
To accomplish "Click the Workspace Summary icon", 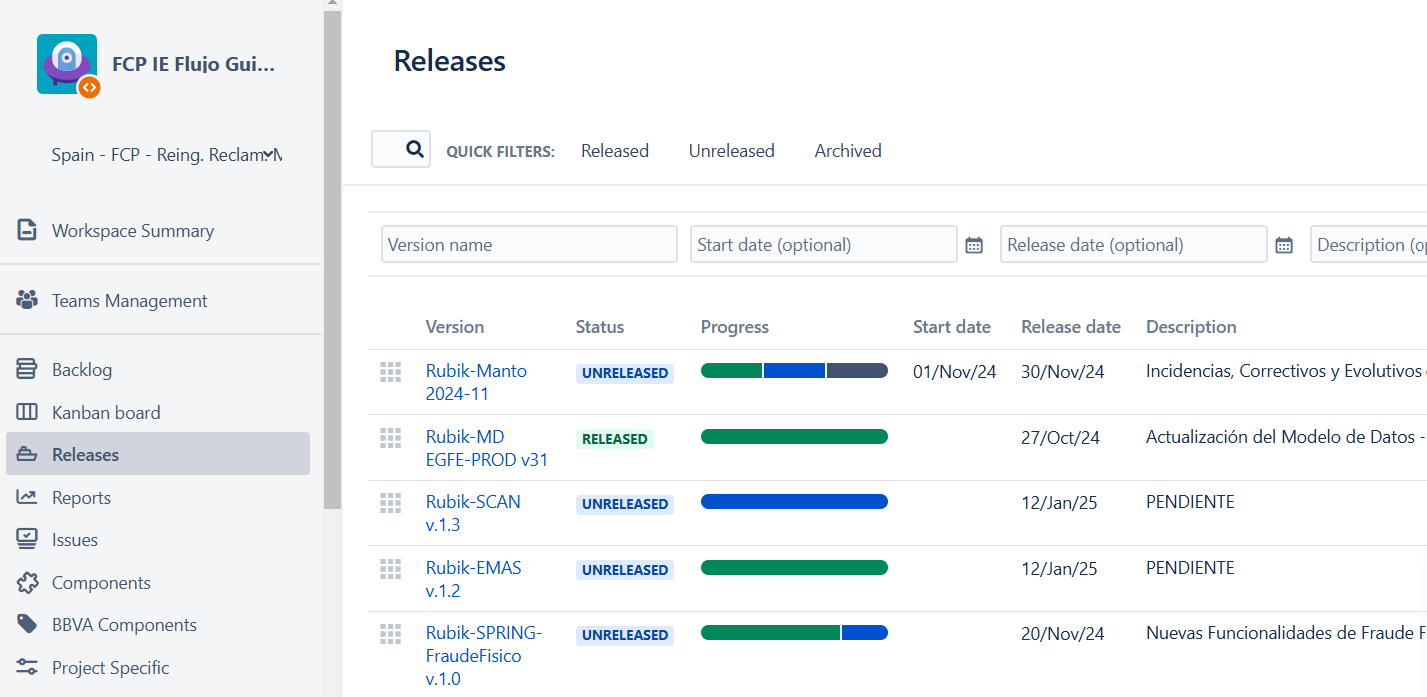I will [27, 230].
